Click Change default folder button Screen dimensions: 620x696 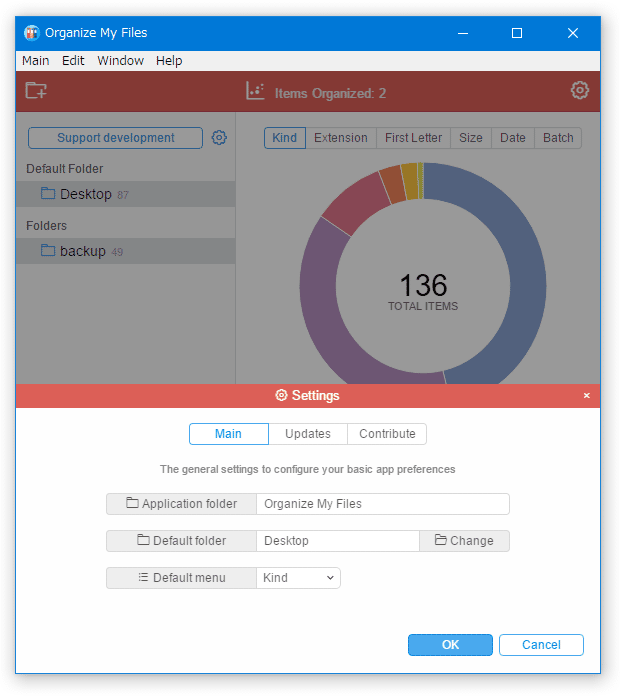click(464, 541)
